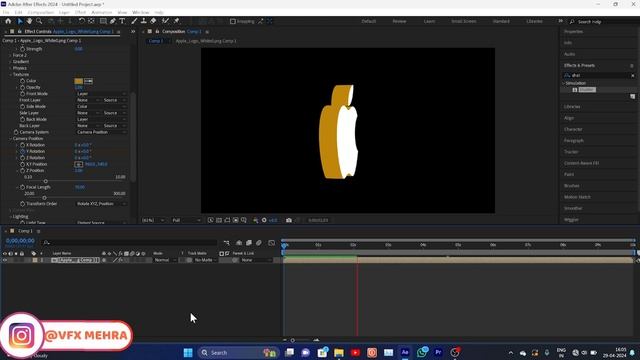The image size is (640, 360).
Task: Select the Brush tool
Action: click(134, 21)
